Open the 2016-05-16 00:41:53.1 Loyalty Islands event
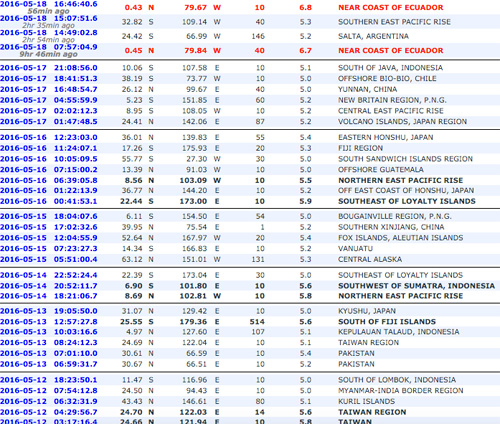 tap(49, 201)
